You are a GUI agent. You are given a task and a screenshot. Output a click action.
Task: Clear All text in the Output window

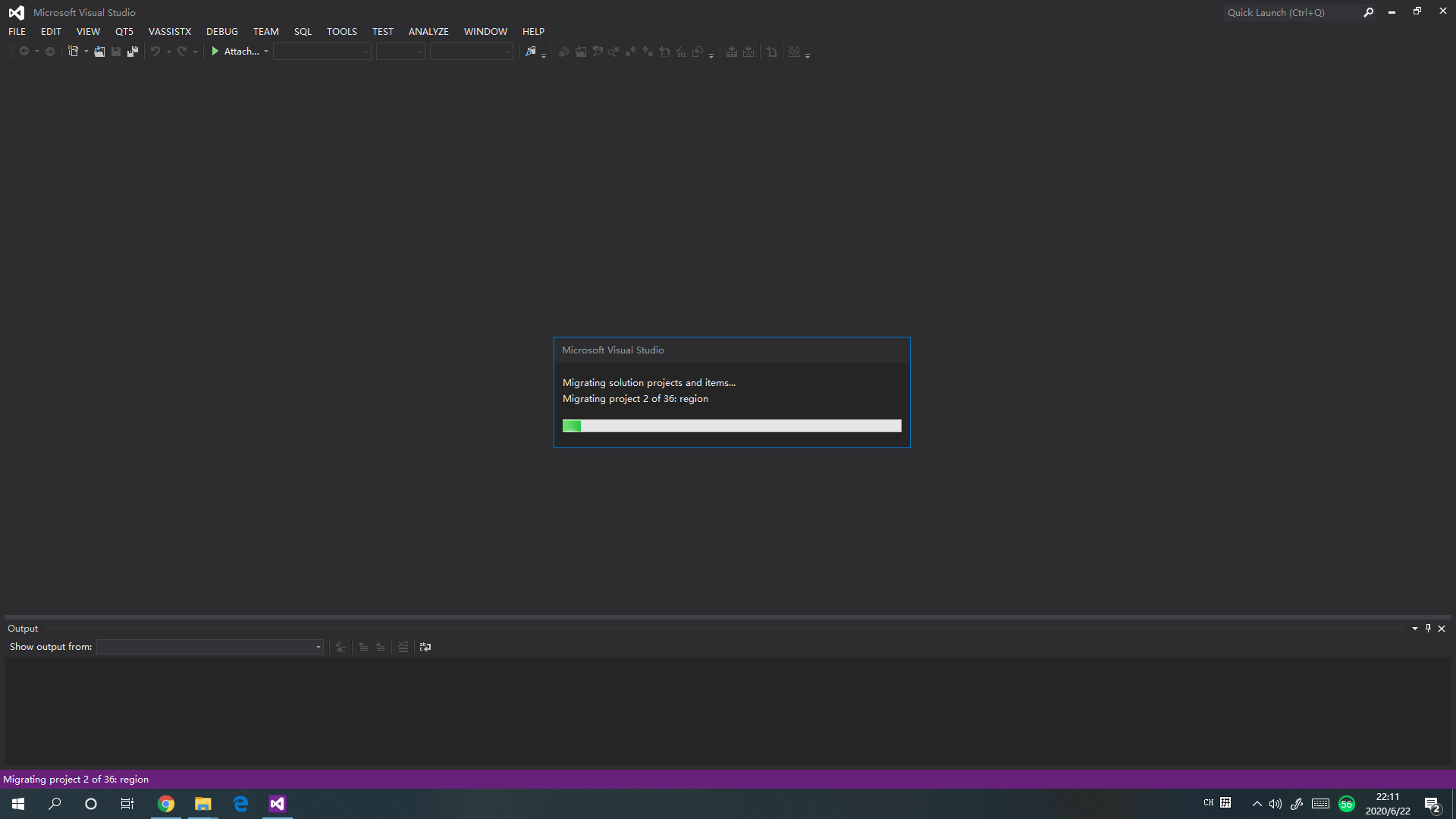403,647
